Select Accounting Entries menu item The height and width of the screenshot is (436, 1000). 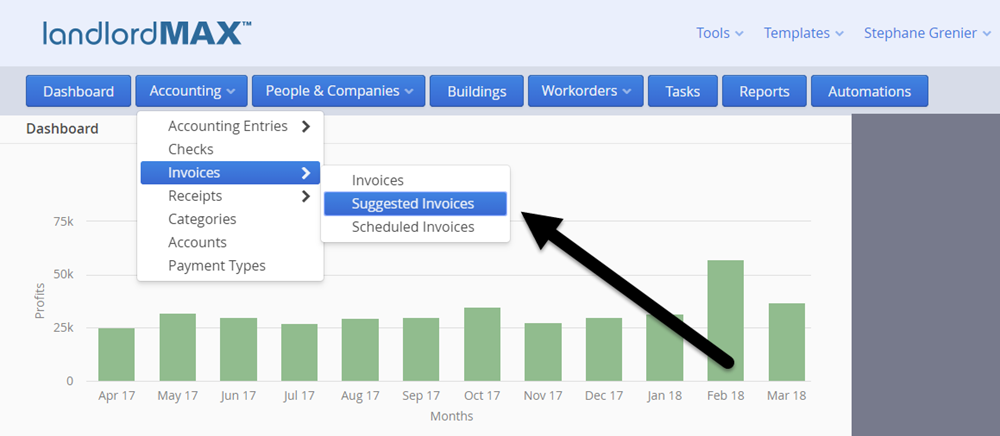(230, 126)
